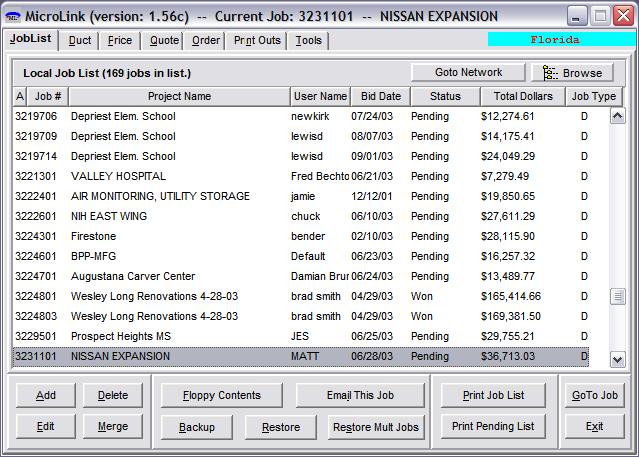Click the Exit button
Screen dimensions: 639x457
(x=594, y=426)
